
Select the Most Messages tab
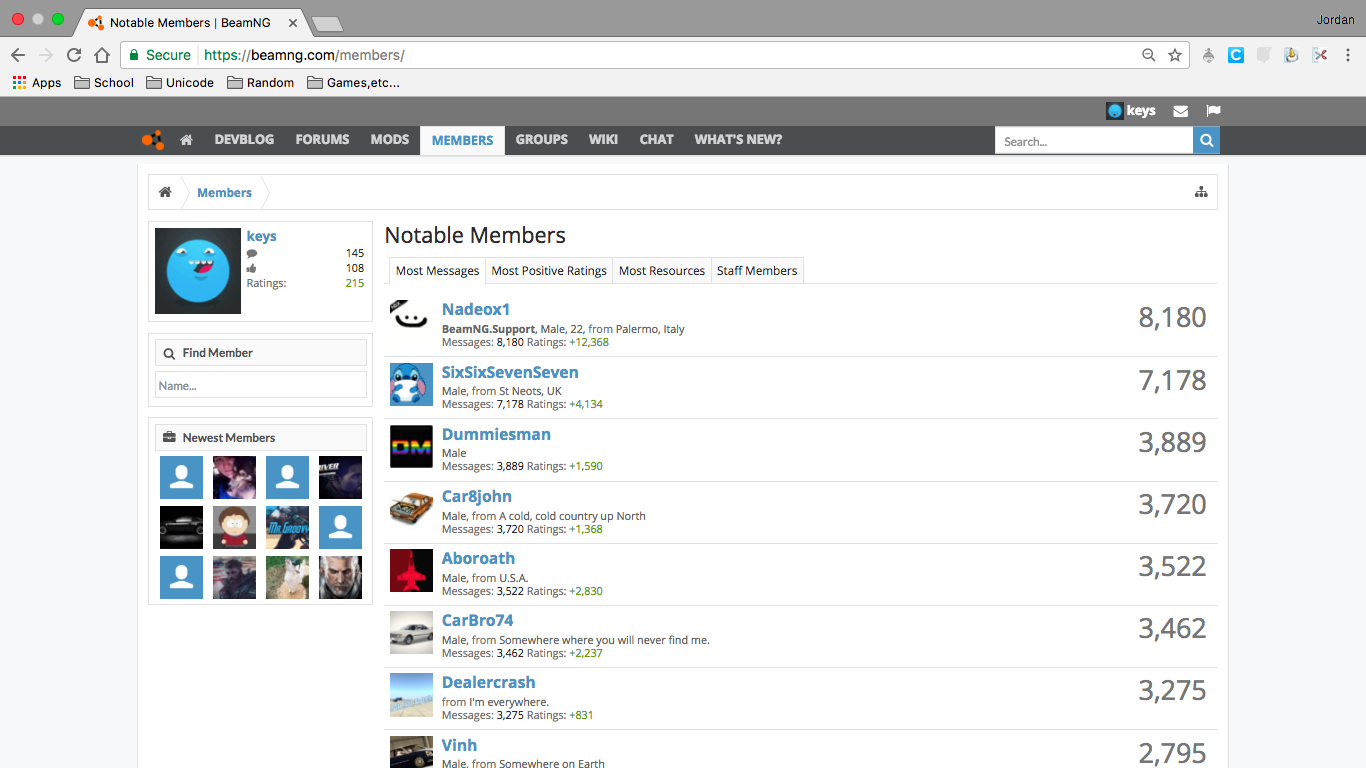coord(437,271)
